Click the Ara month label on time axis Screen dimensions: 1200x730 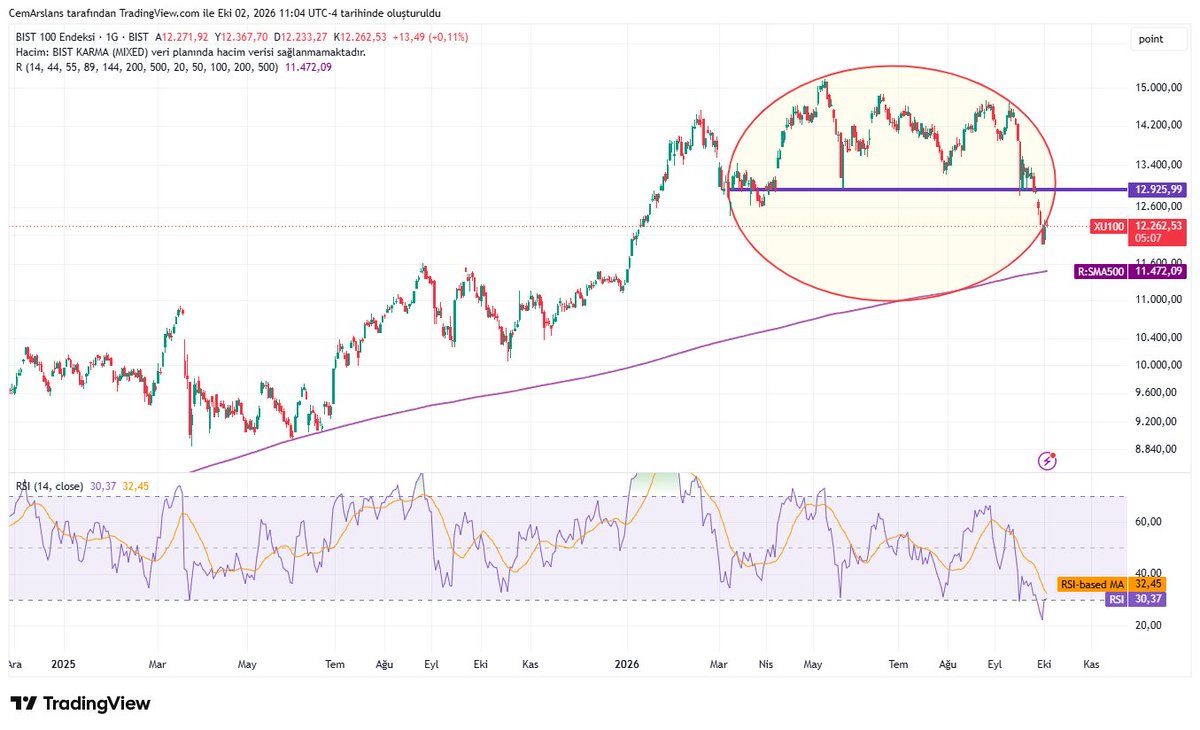15,663
